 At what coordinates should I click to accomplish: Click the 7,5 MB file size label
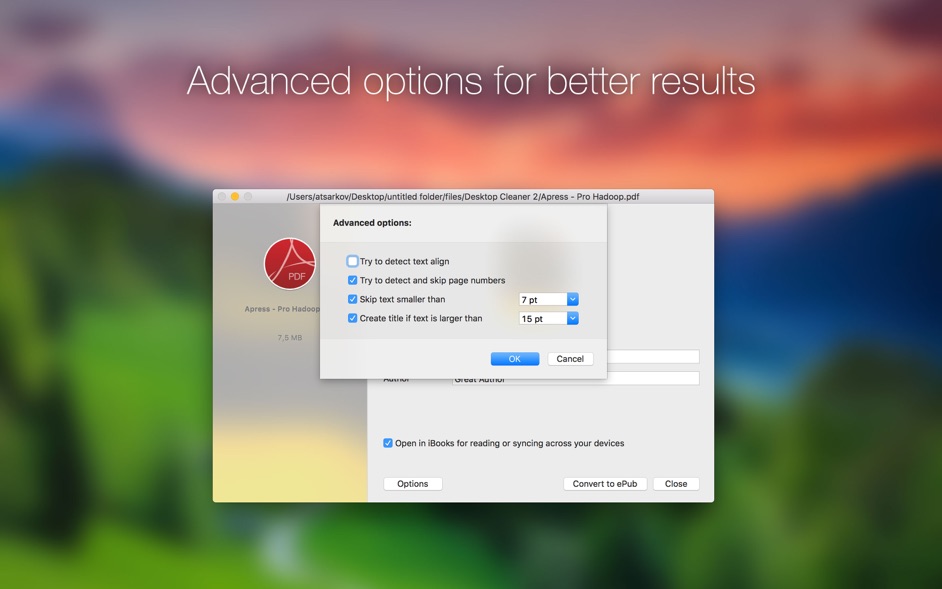[290, 338]
